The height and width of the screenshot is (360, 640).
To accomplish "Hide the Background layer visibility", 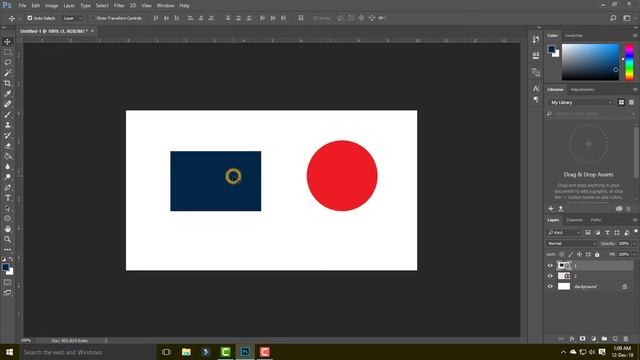I will [550, 287].
